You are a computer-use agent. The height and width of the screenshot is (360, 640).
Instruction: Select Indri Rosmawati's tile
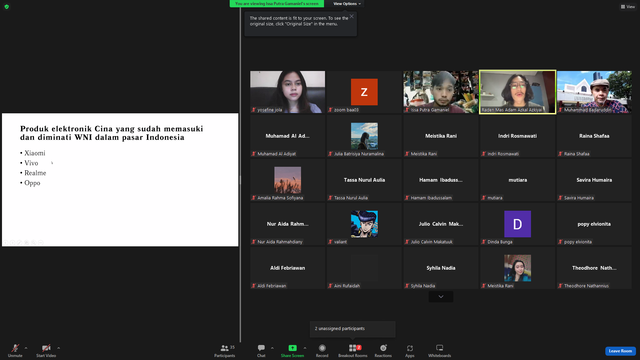coord(518,136)
